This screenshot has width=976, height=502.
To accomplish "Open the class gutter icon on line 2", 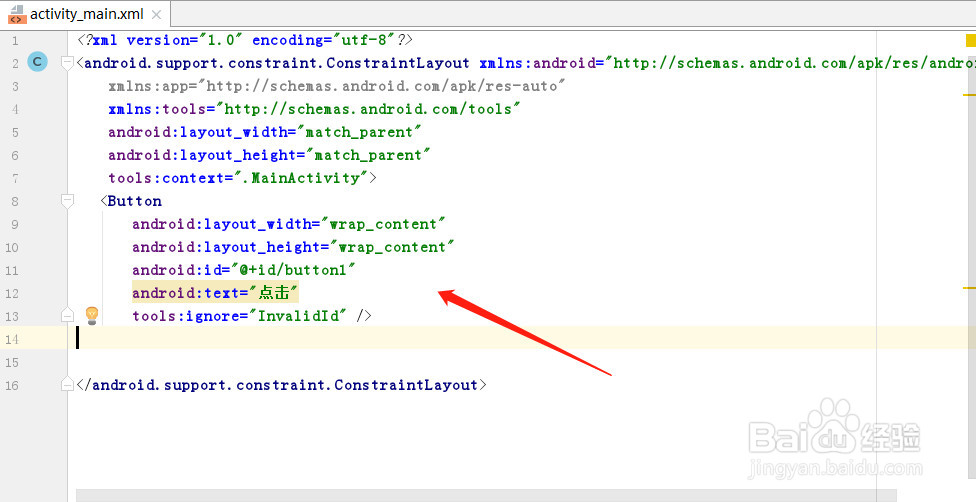I will click(37, 62).
